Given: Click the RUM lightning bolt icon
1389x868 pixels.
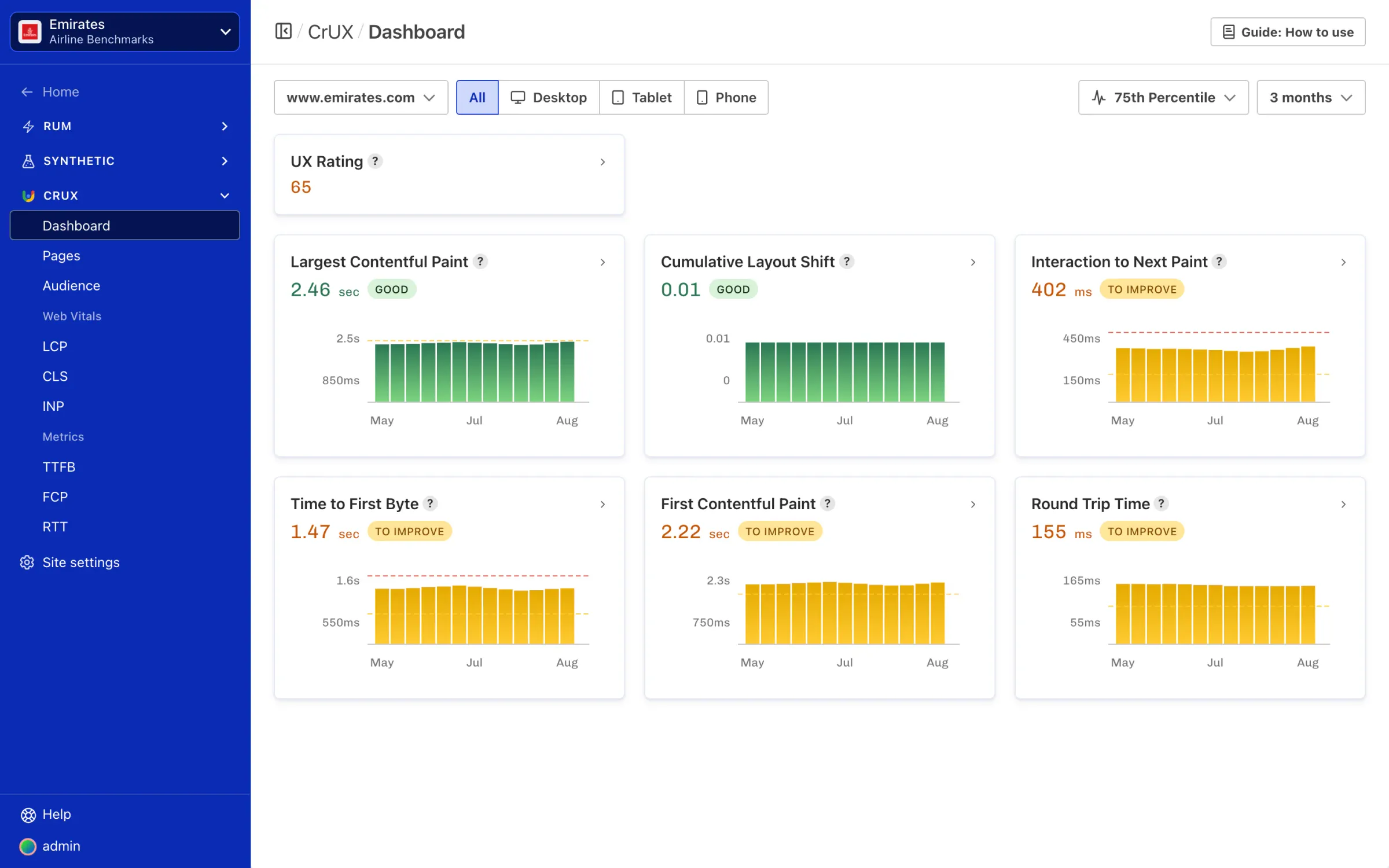Looking at the screenshot, I should click(28, 127).
